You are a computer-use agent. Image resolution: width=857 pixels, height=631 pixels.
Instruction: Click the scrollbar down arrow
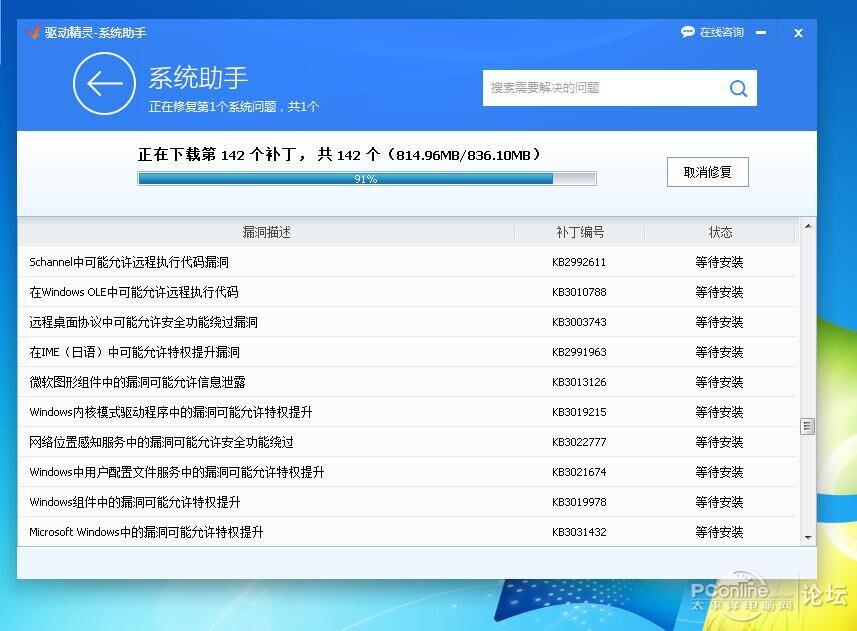click(808, 538)
